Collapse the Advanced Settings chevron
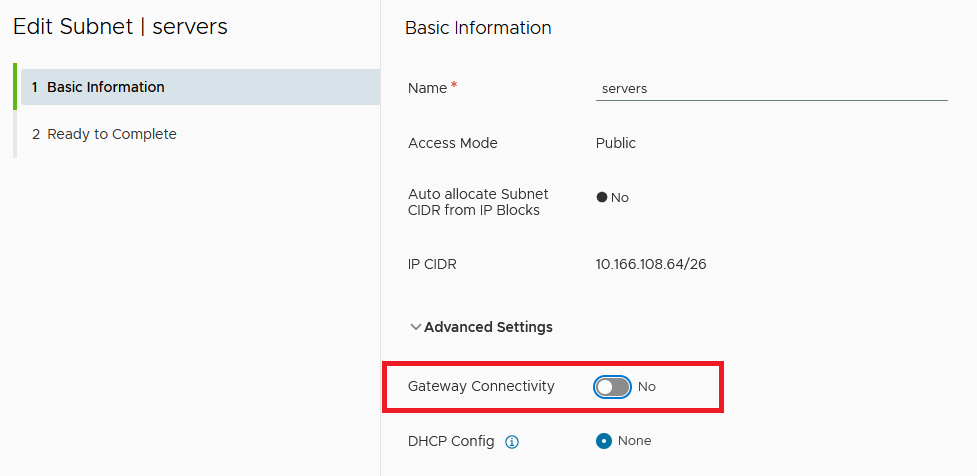 (415, 327)
